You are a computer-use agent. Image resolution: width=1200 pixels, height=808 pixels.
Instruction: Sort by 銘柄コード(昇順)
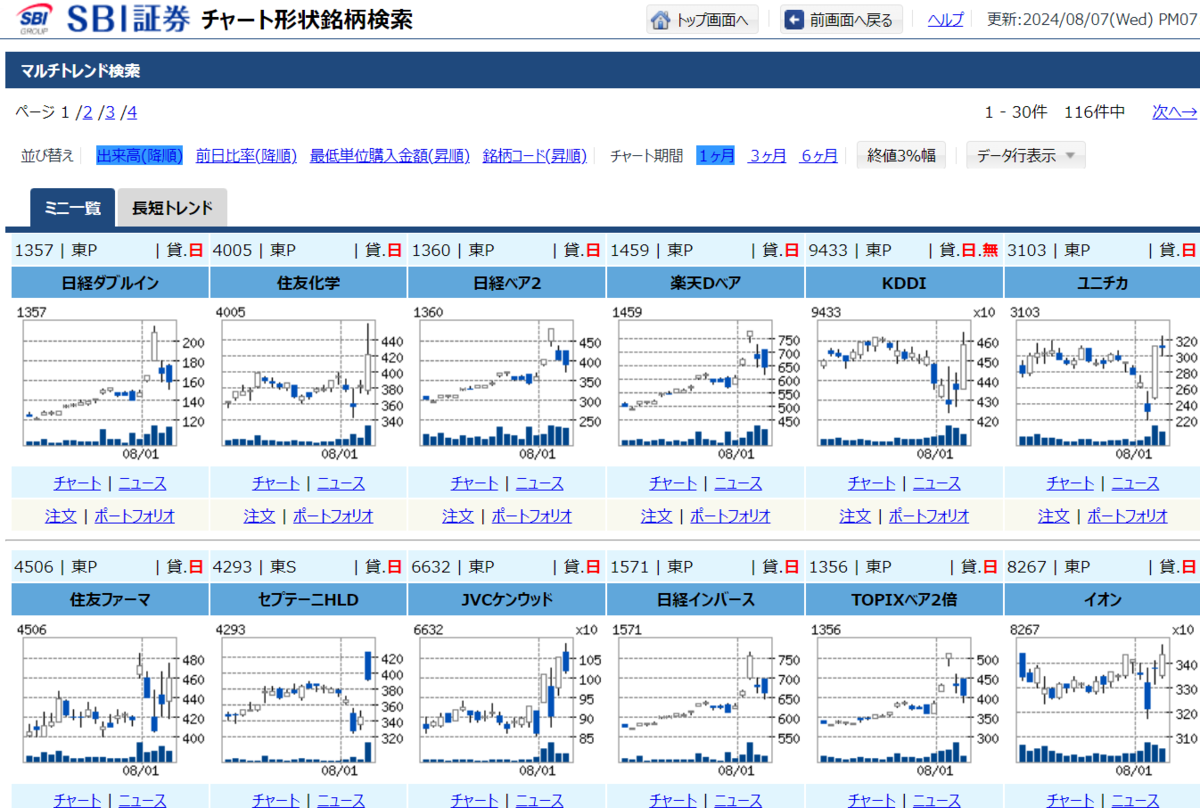pos(534,155)
